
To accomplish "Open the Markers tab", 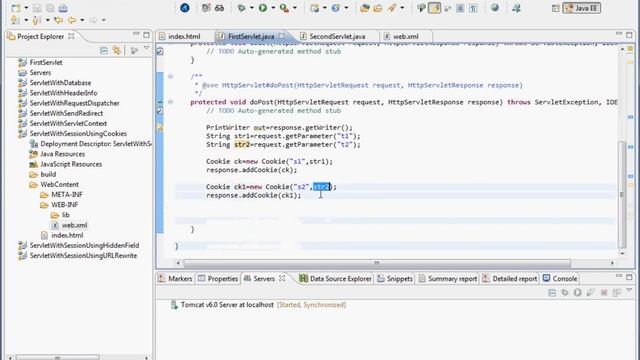I will click(x=175, y=279).
